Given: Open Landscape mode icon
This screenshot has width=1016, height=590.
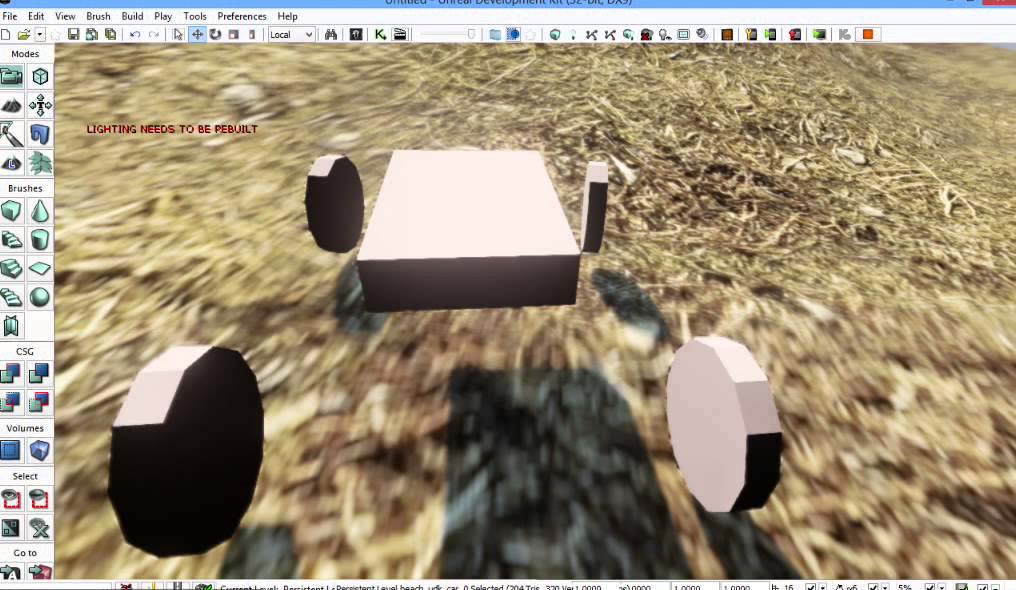Looking at the screenshot, I should coord(12,163).
